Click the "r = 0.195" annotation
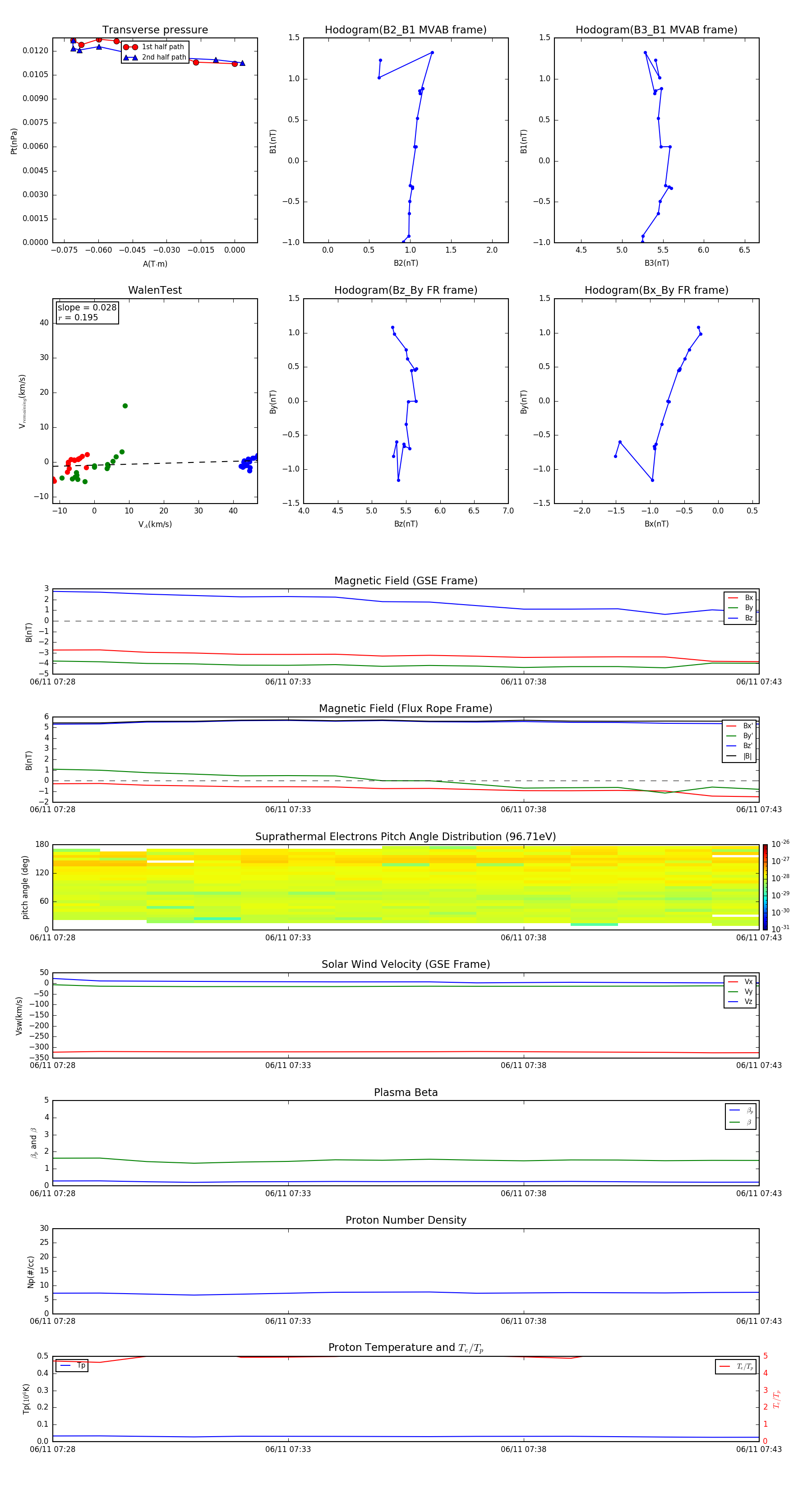Image resolution: width=812 pixels, height=1489 pixels. (78, 317)
